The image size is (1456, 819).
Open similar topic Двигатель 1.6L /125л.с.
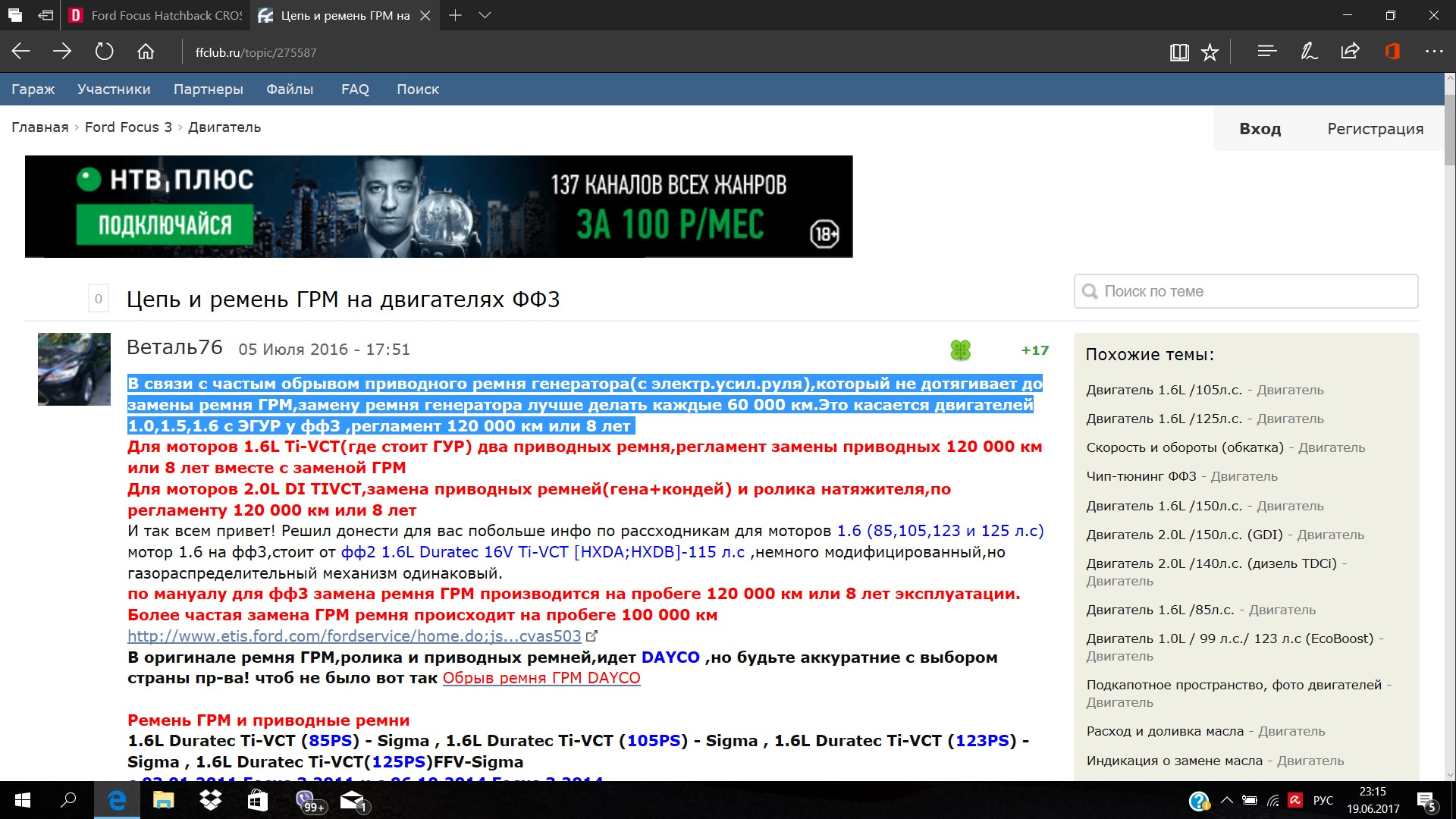pos(1164,419)
